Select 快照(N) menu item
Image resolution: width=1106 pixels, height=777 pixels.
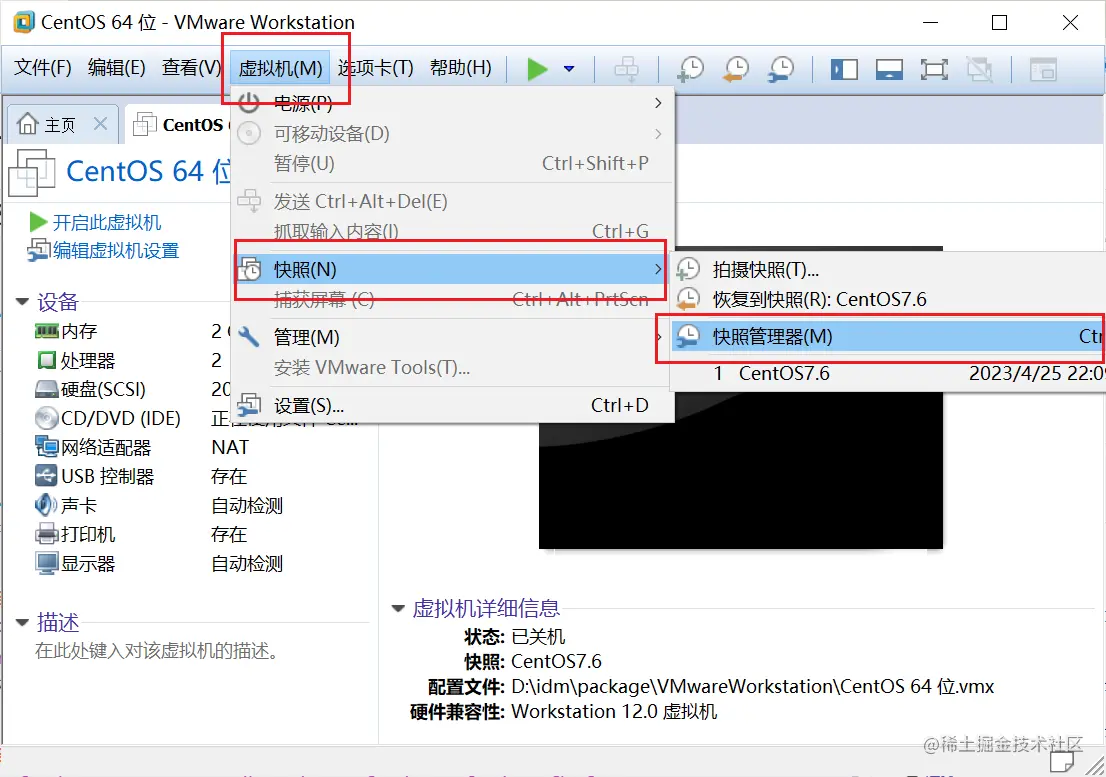451,269
